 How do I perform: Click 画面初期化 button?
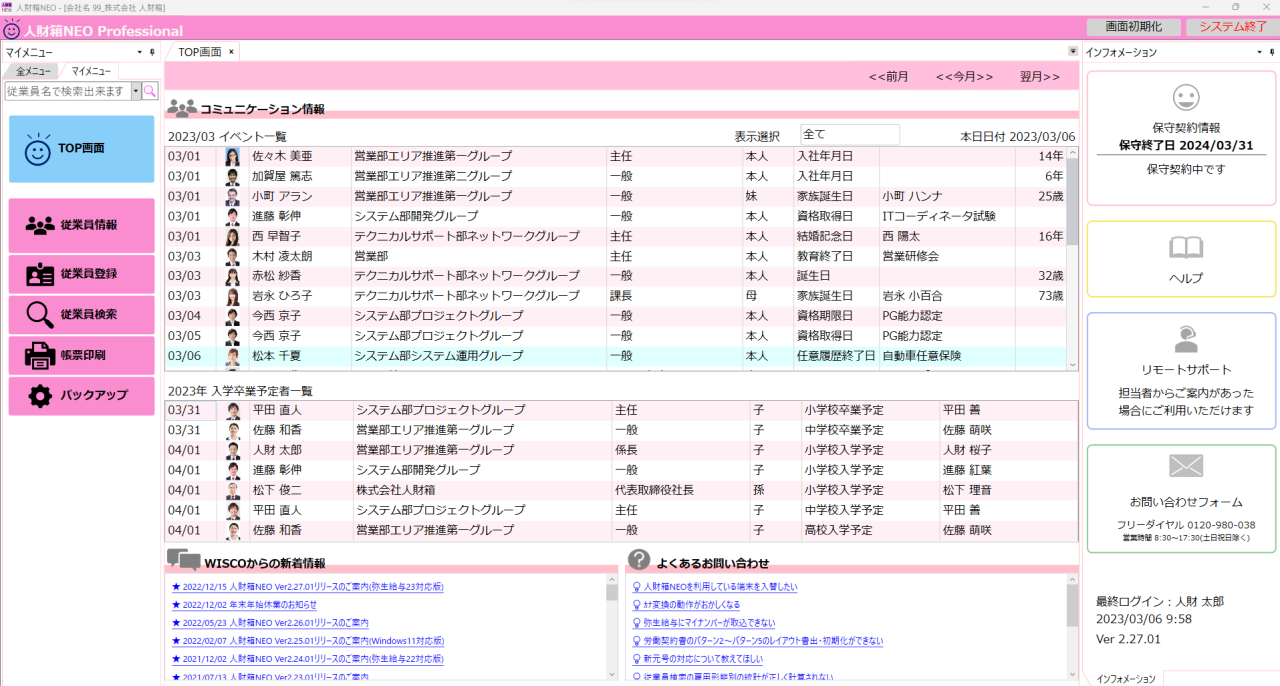pyautogui.click(x=1133, y=27)
